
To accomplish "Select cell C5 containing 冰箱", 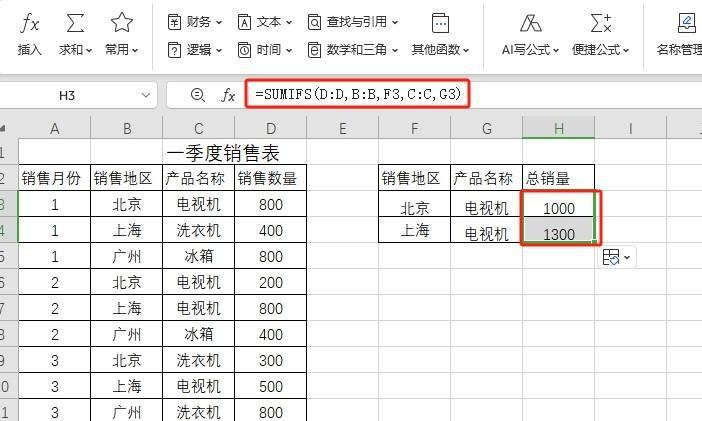I will coord(199,256).
